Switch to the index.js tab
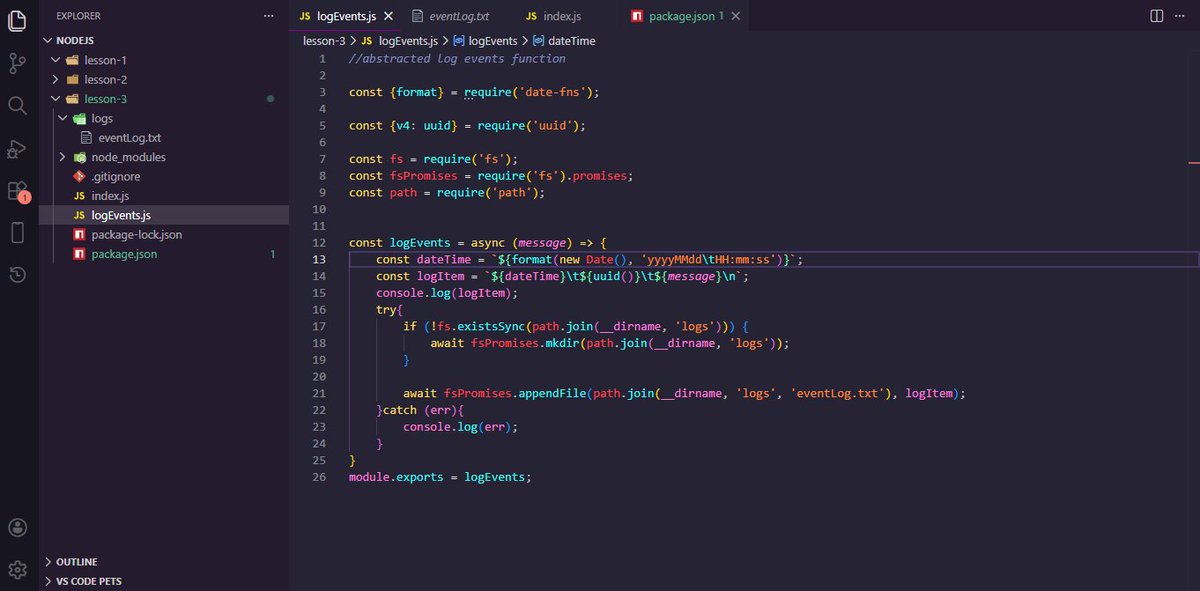Image resolution: width=1200 pixels, height=591 pixels. point(562,16)
